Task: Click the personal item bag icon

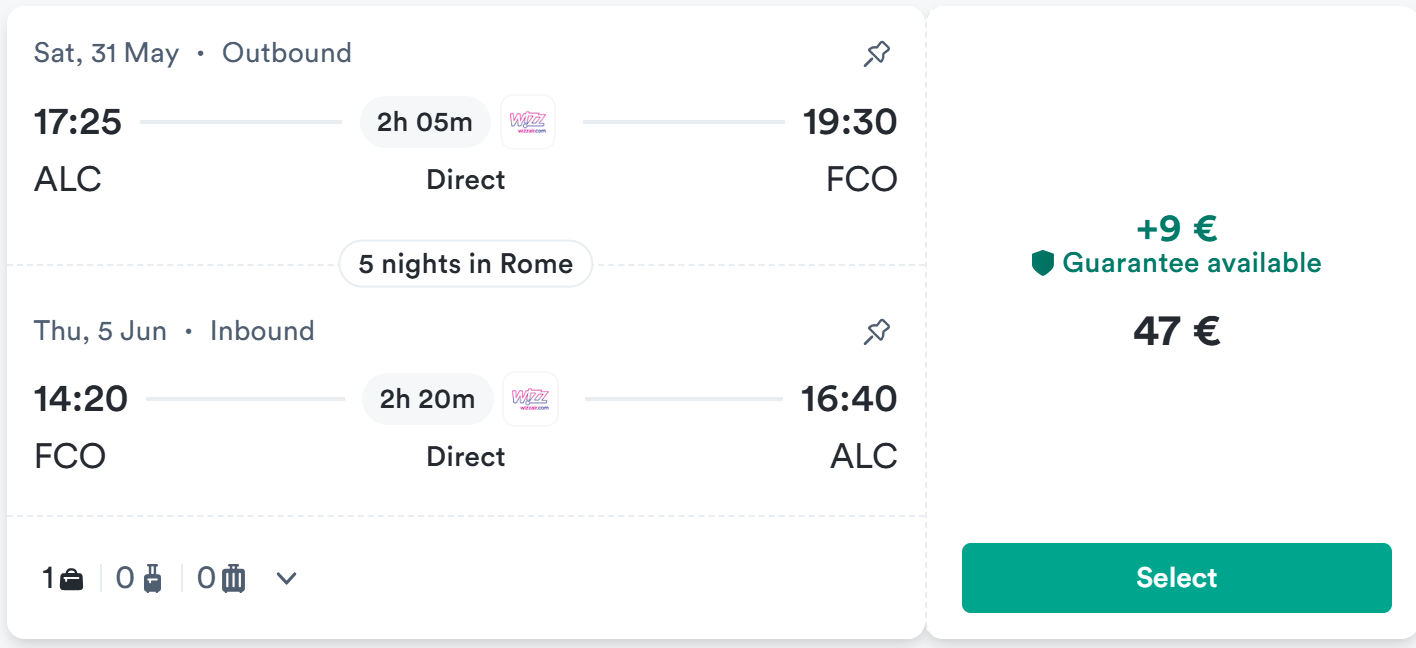Action: [x=72, y=579]
